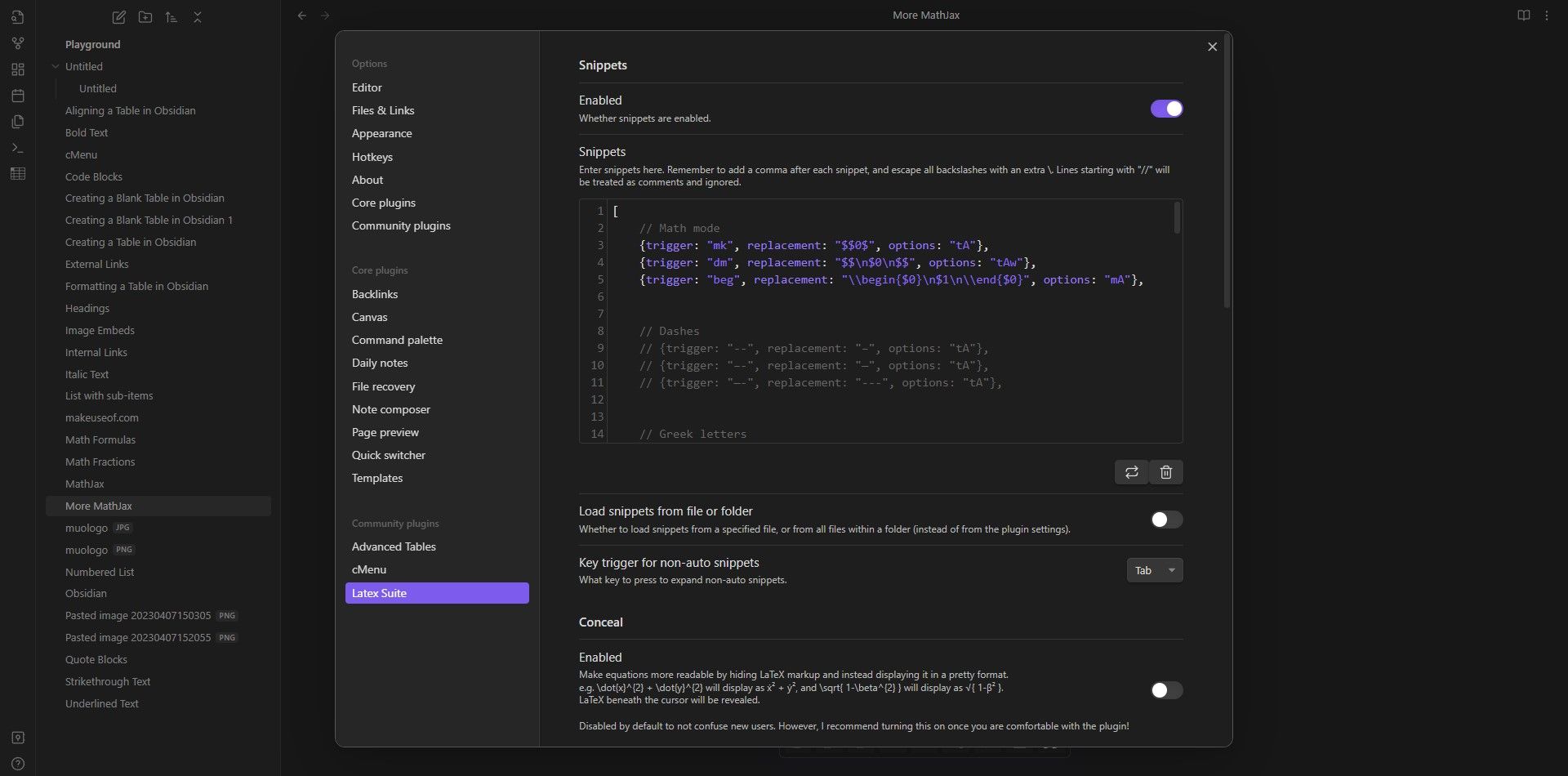1568x776 pixels.
Task: Reset snippets using the refresh icon
Action: coord(1131,472)
